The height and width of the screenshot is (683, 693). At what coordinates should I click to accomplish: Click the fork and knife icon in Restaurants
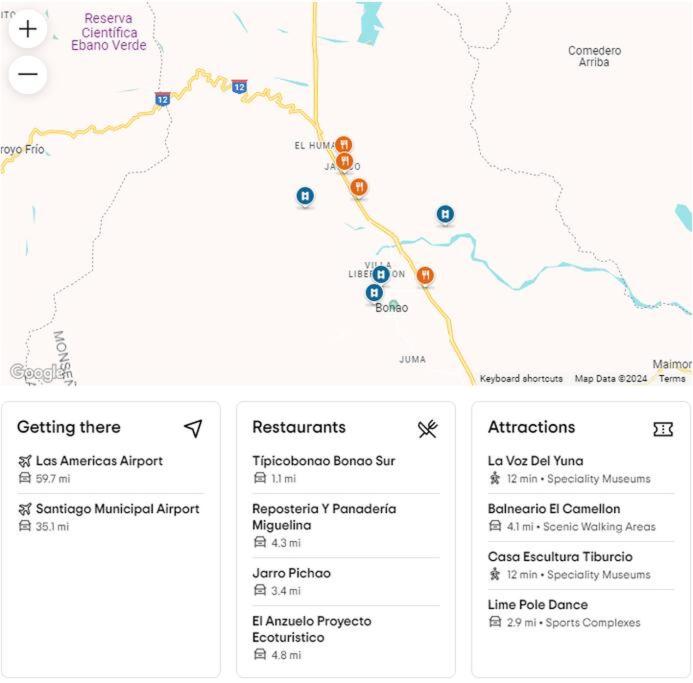tap(428, 428)
